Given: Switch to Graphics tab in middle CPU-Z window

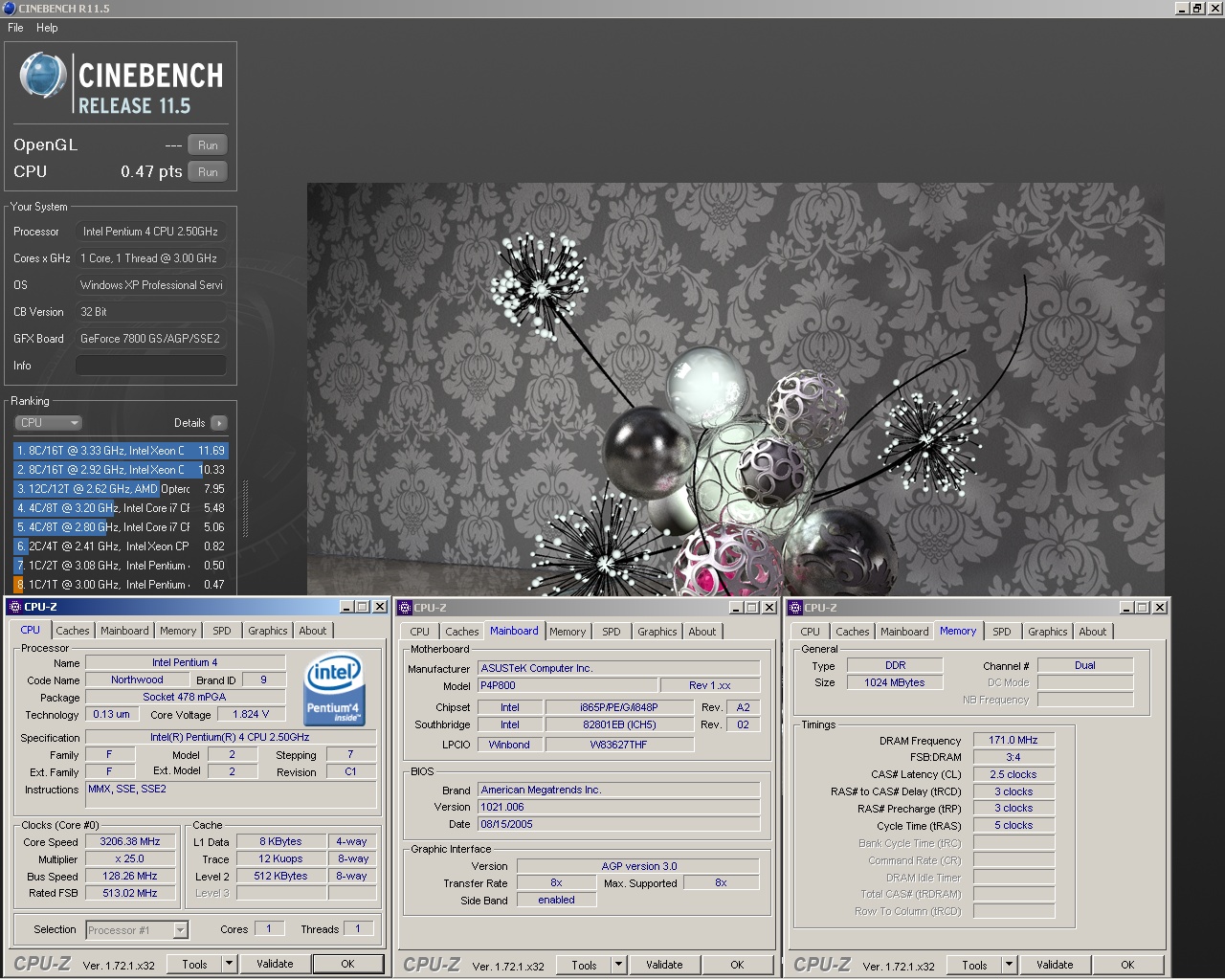Looking at the screenshot, I should (657, 632).
